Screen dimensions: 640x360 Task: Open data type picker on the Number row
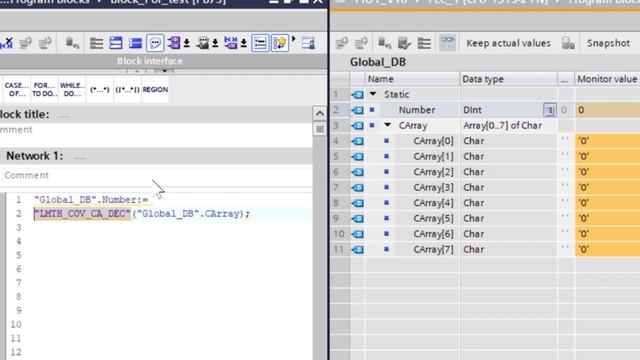tap(549, 110)
